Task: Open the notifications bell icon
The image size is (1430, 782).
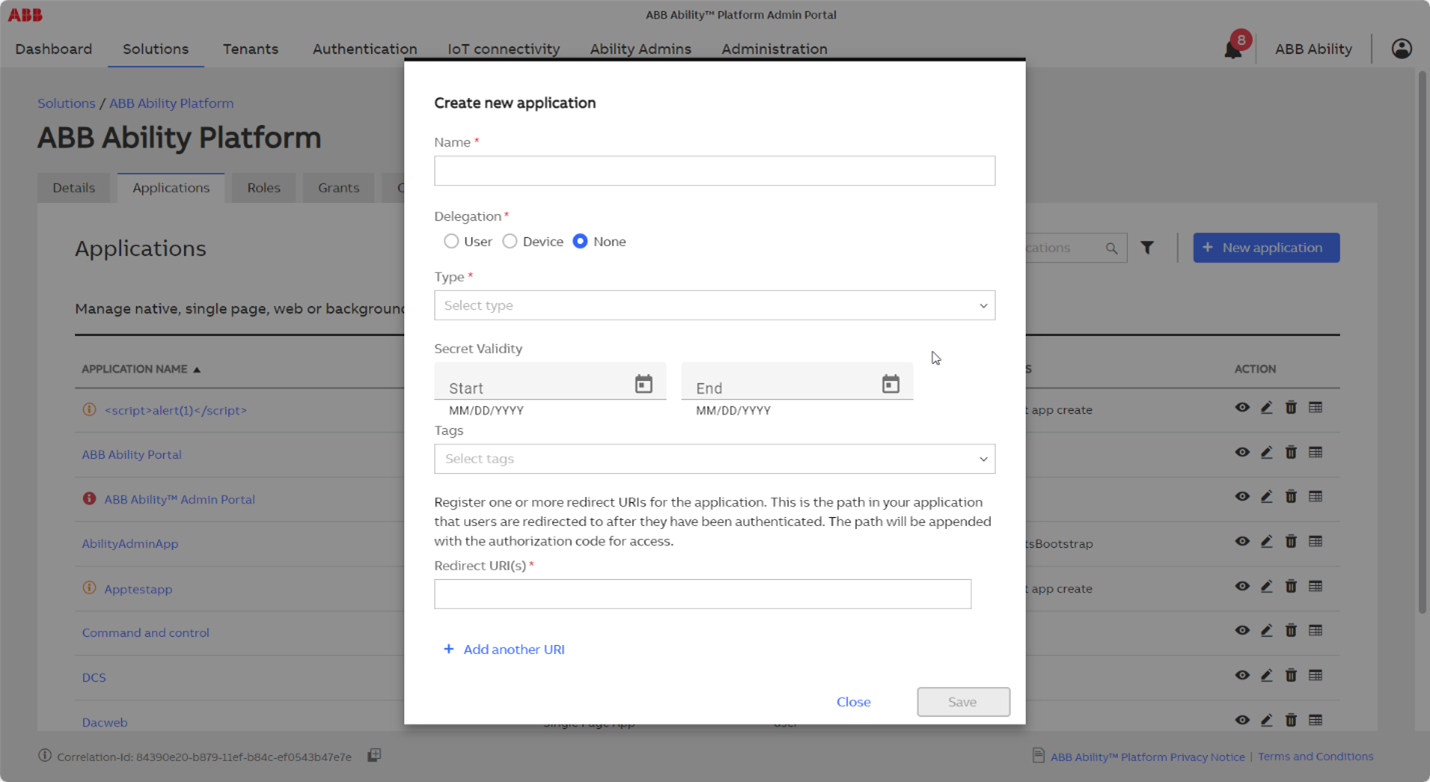Action: (x=1233, y=50)
